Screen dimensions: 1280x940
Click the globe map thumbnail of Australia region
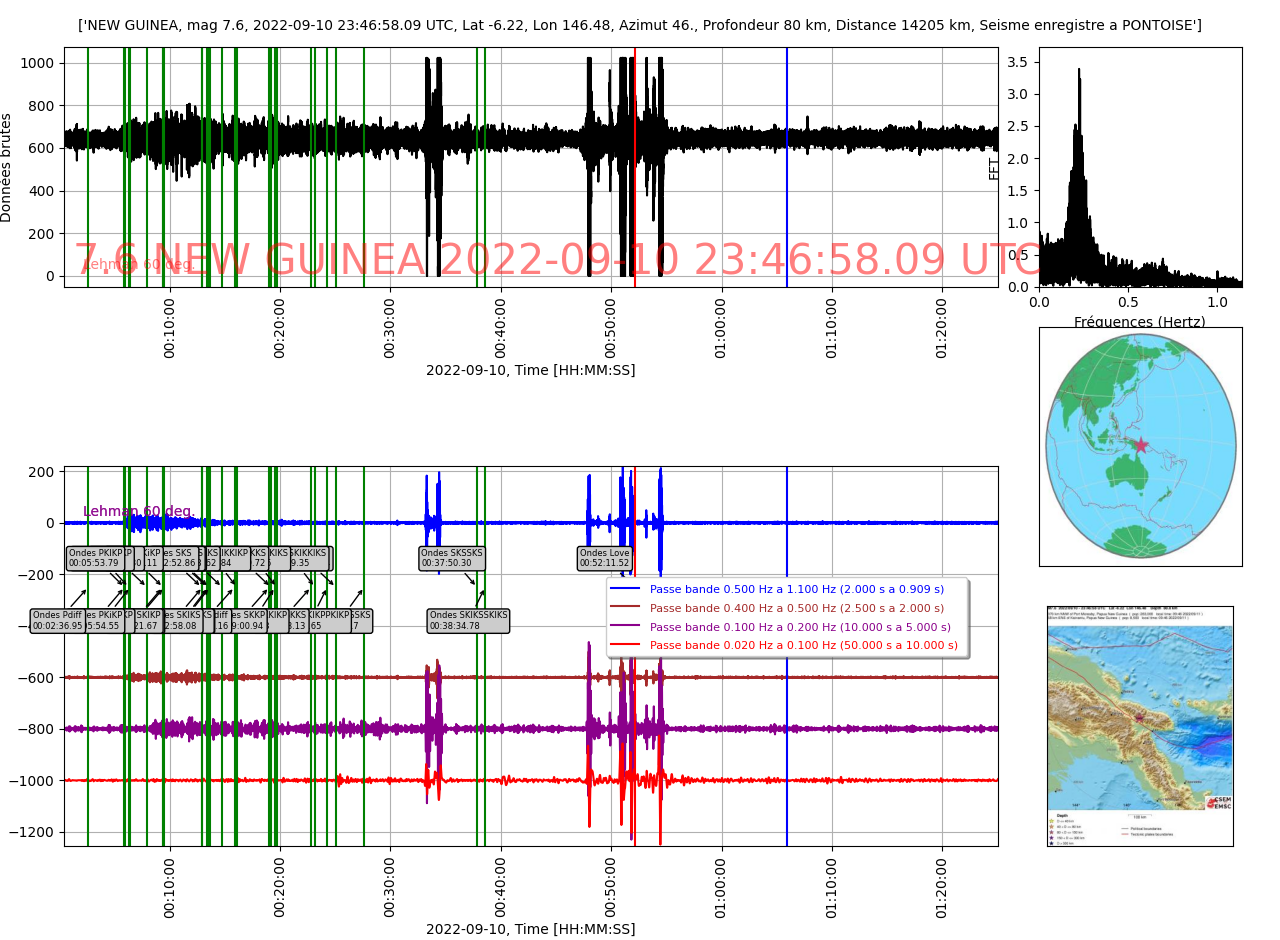1140,446
